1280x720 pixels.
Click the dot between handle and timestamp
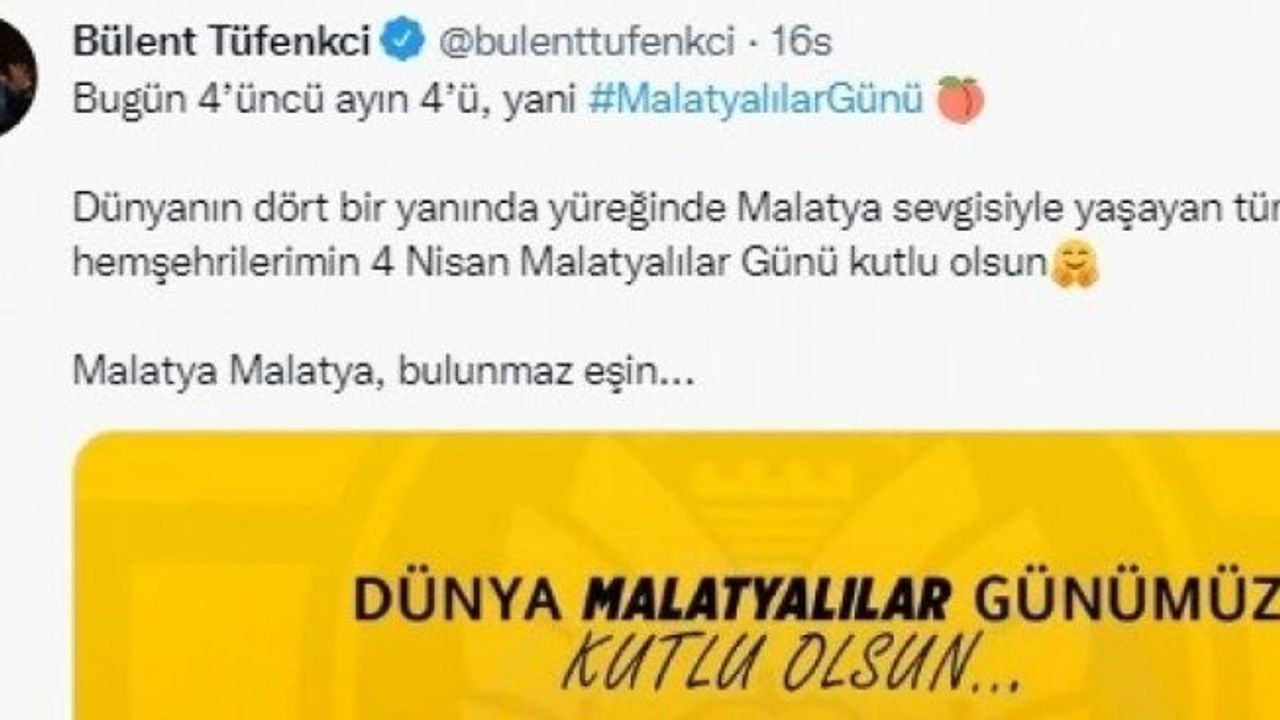(754, 43)
